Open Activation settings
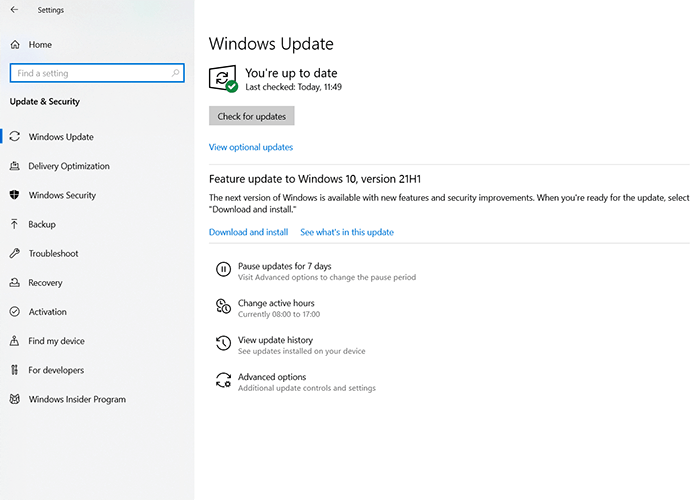The height and width of the screenshot is (500, 700). [x=47, y=312]
